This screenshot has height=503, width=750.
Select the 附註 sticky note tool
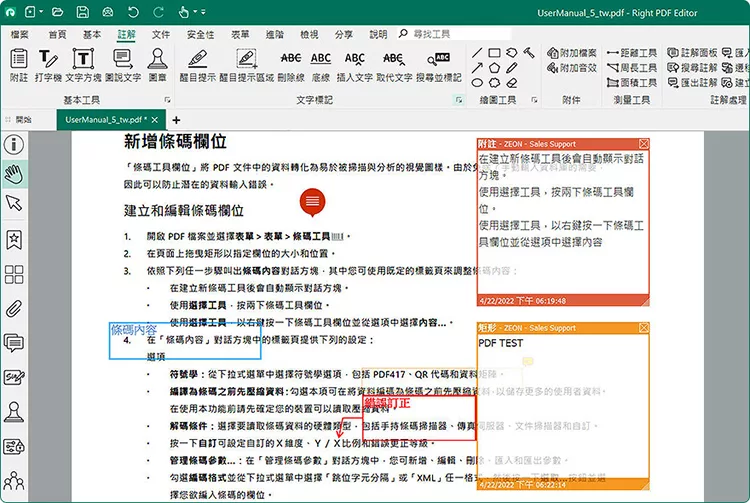(18, 64)
